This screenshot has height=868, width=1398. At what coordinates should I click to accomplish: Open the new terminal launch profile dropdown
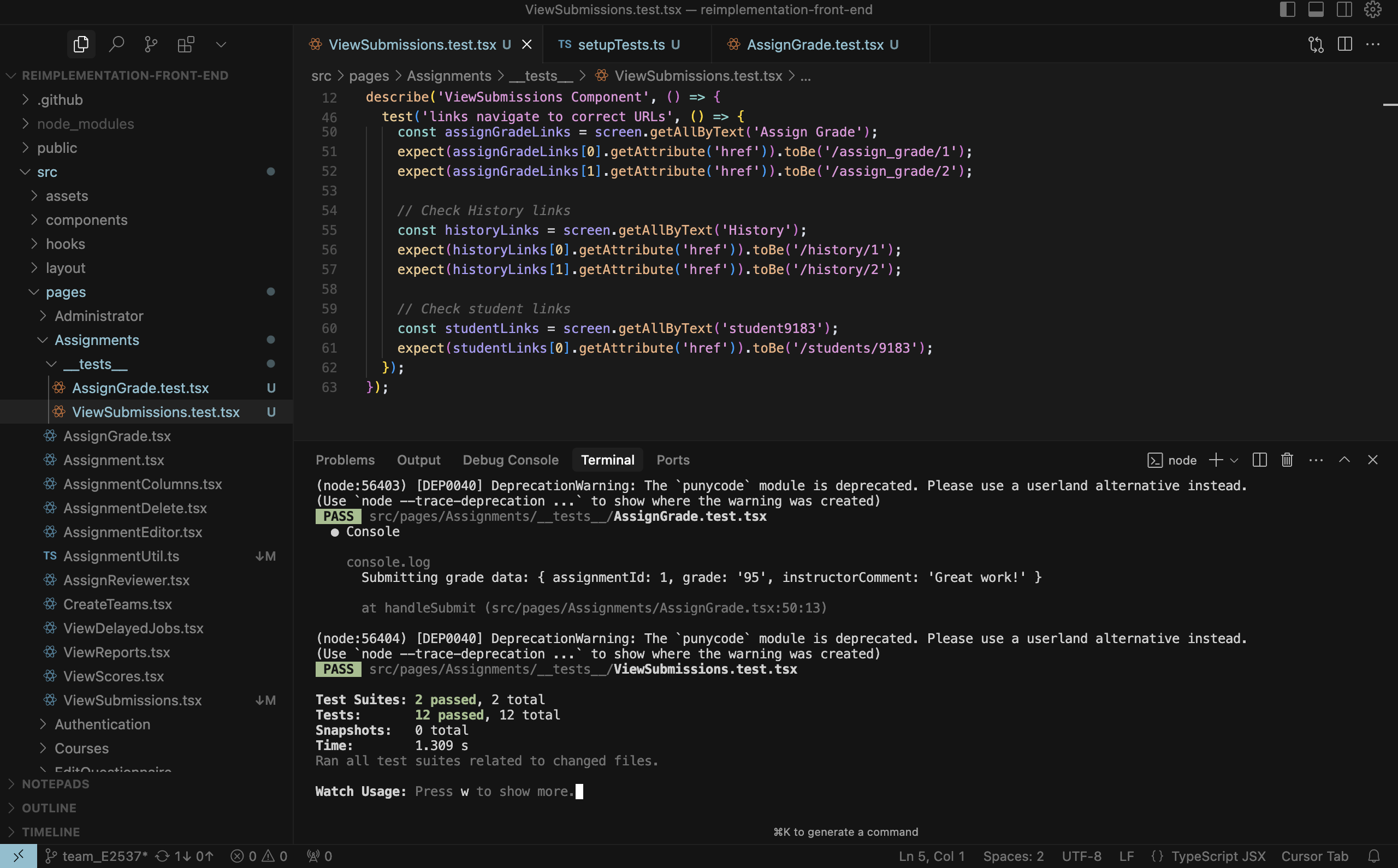(x=1234, y=460)
